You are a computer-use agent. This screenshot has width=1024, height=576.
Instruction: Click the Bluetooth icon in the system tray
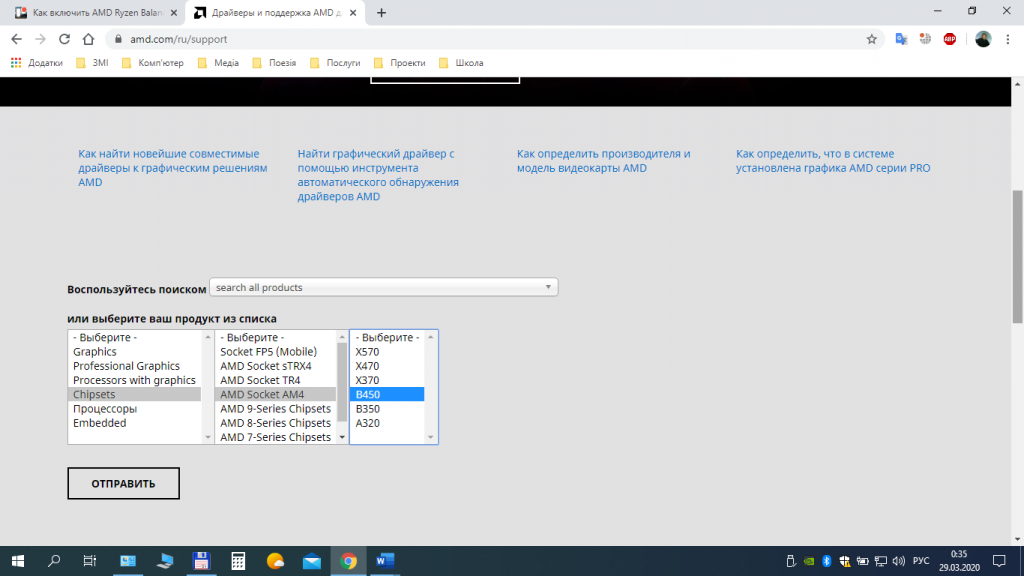pos(824,562)
